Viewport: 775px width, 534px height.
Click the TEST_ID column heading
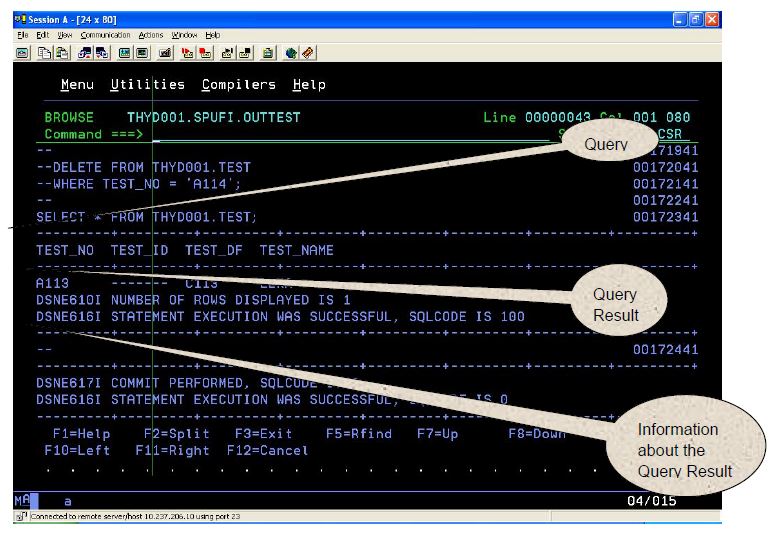[139, 251]
